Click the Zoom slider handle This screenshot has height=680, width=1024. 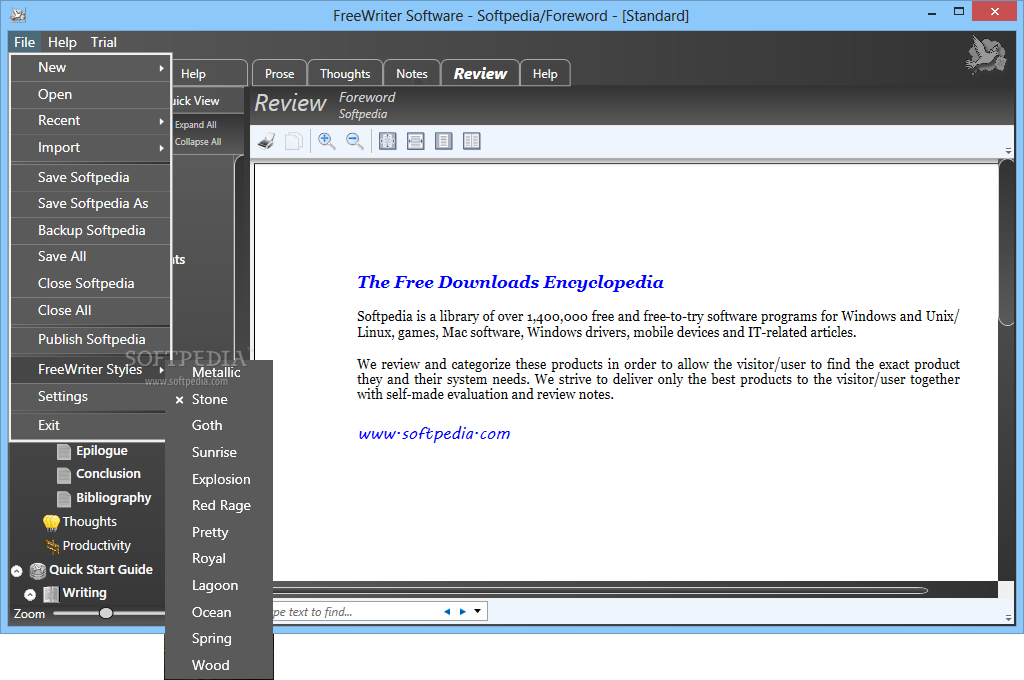106,613
